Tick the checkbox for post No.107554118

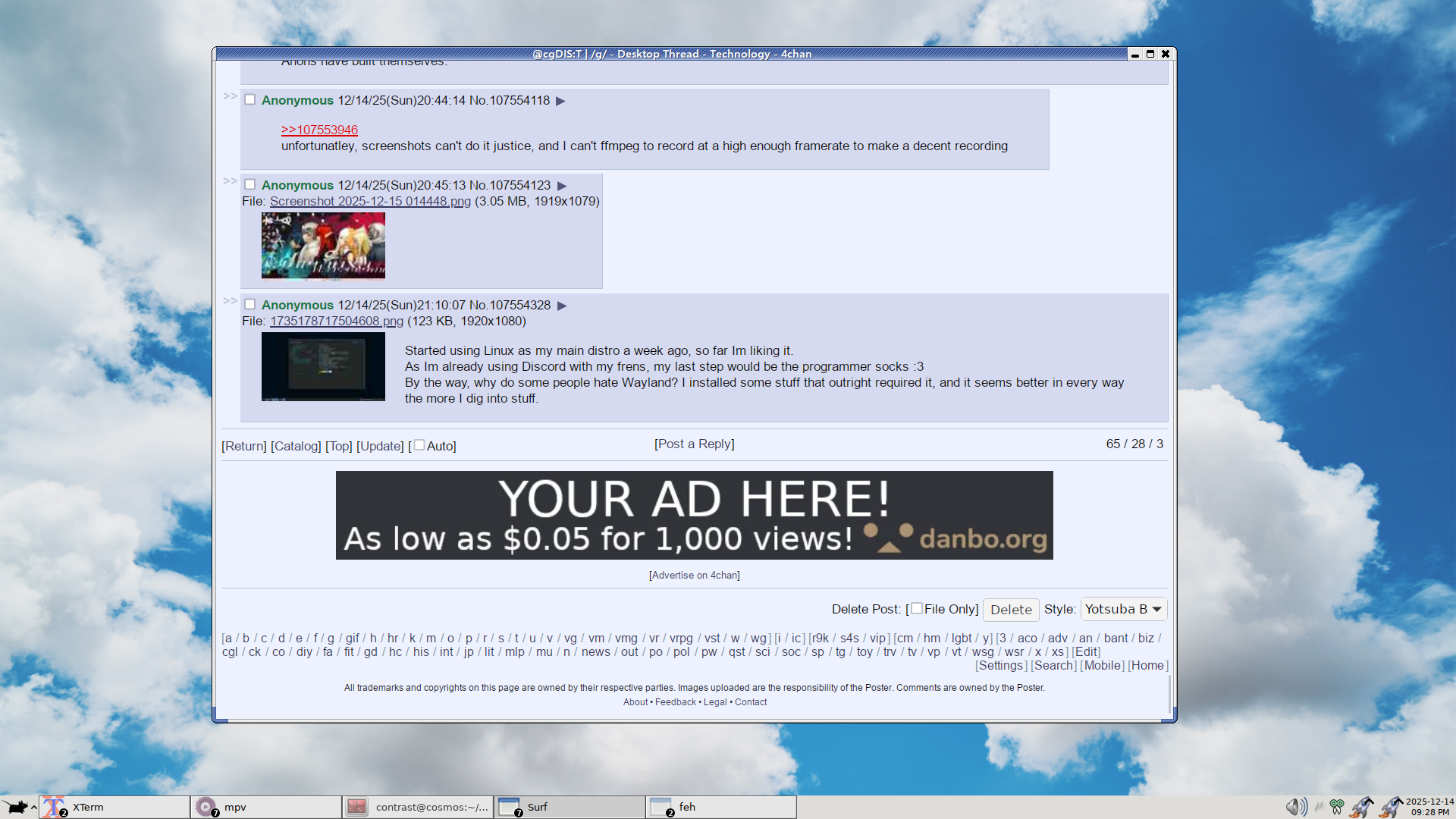(x=249, y=99)
